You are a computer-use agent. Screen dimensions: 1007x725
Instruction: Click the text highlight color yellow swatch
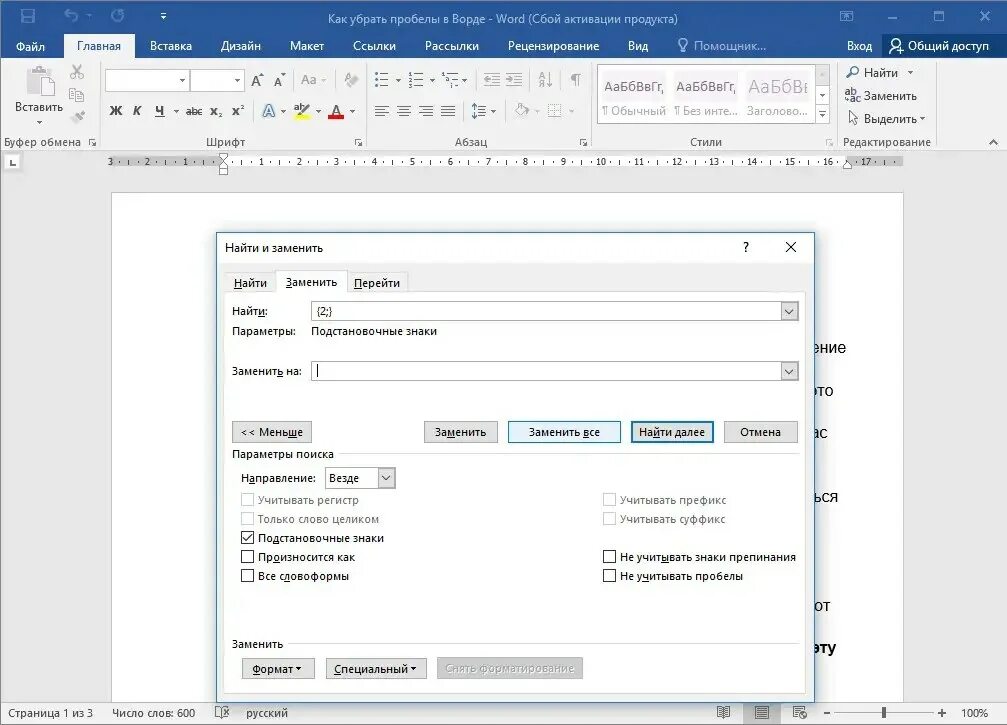(301, 111)
